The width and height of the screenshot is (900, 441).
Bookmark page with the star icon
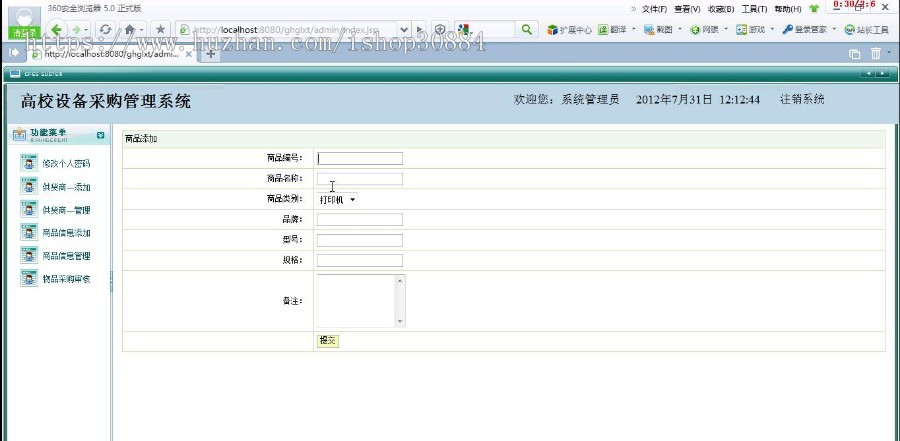click(160, 29)
